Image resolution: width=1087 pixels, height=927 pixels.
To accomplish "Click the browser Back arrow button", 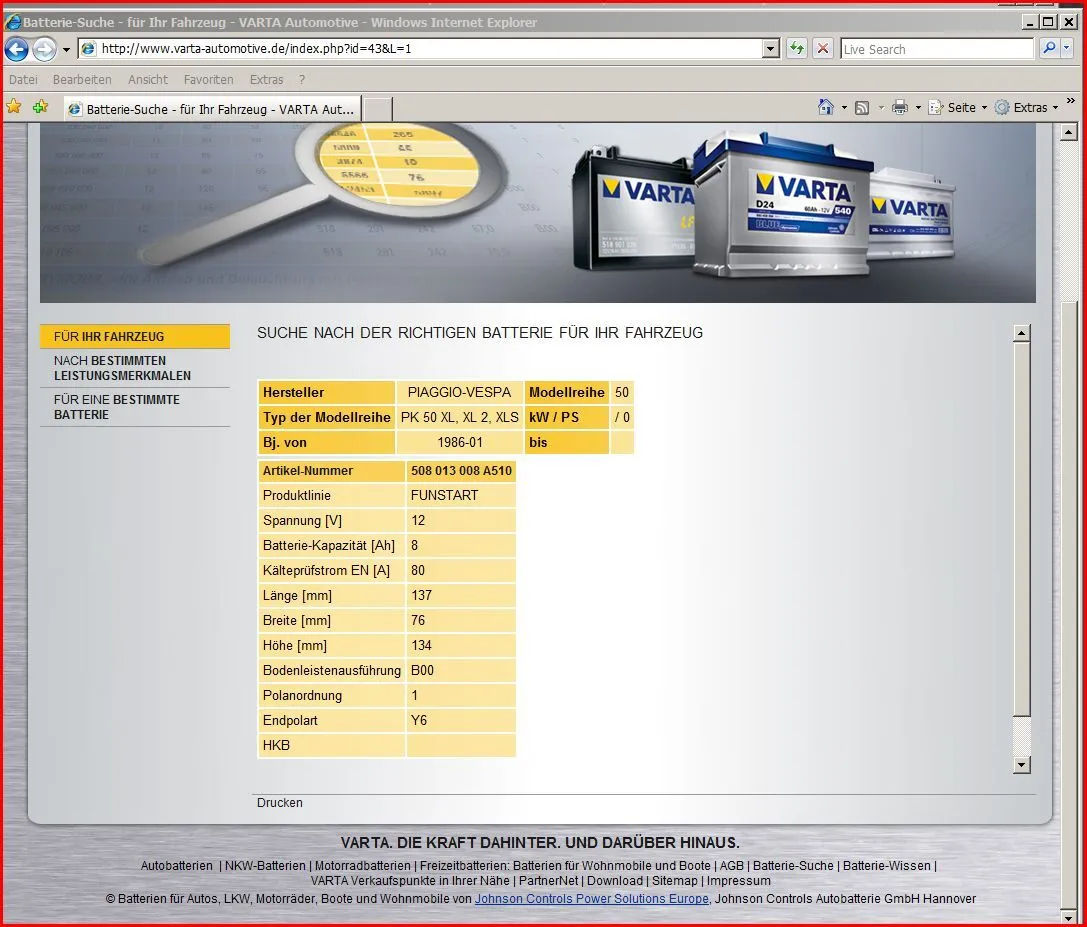I will (17, 49).
